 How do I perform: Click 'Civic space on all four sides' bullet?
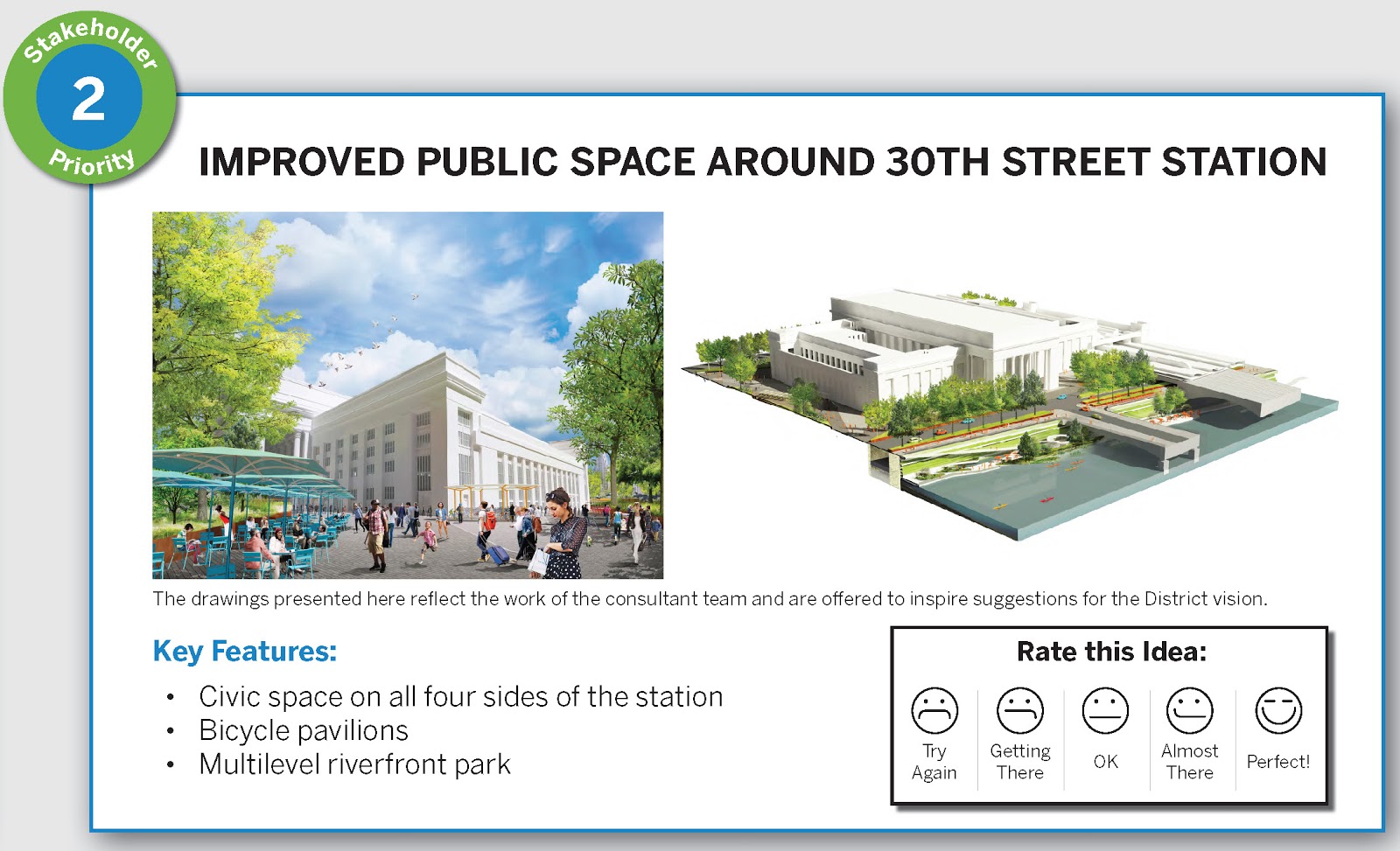[460, 697]
